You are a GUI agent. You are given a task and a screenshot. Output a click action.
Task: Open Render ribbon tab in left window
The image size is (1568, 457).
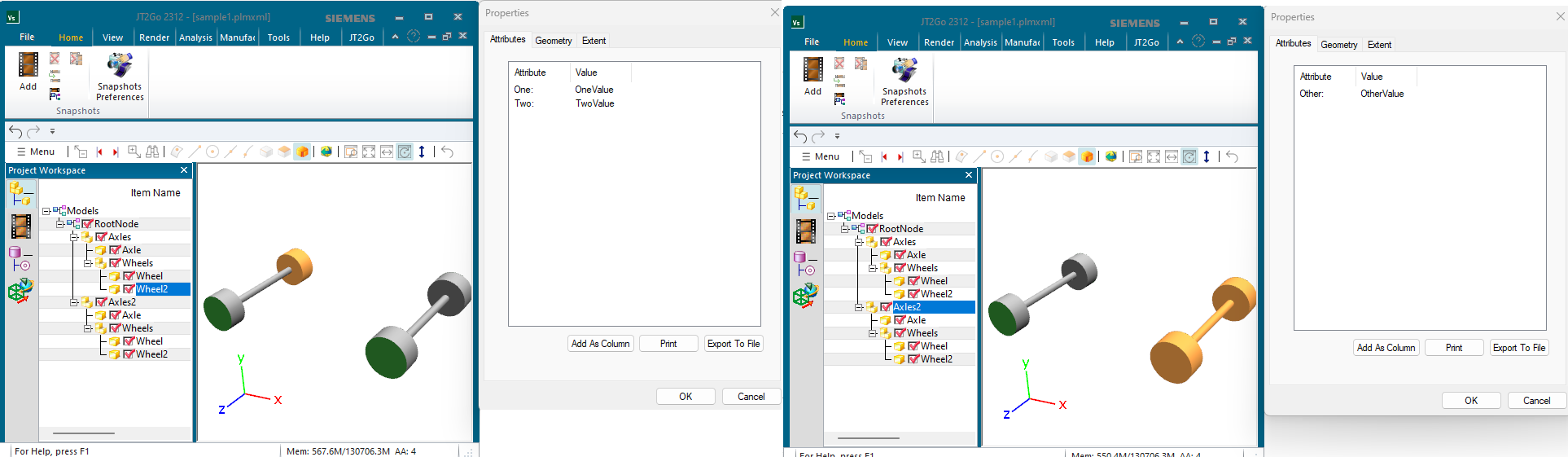coord(154,37)
